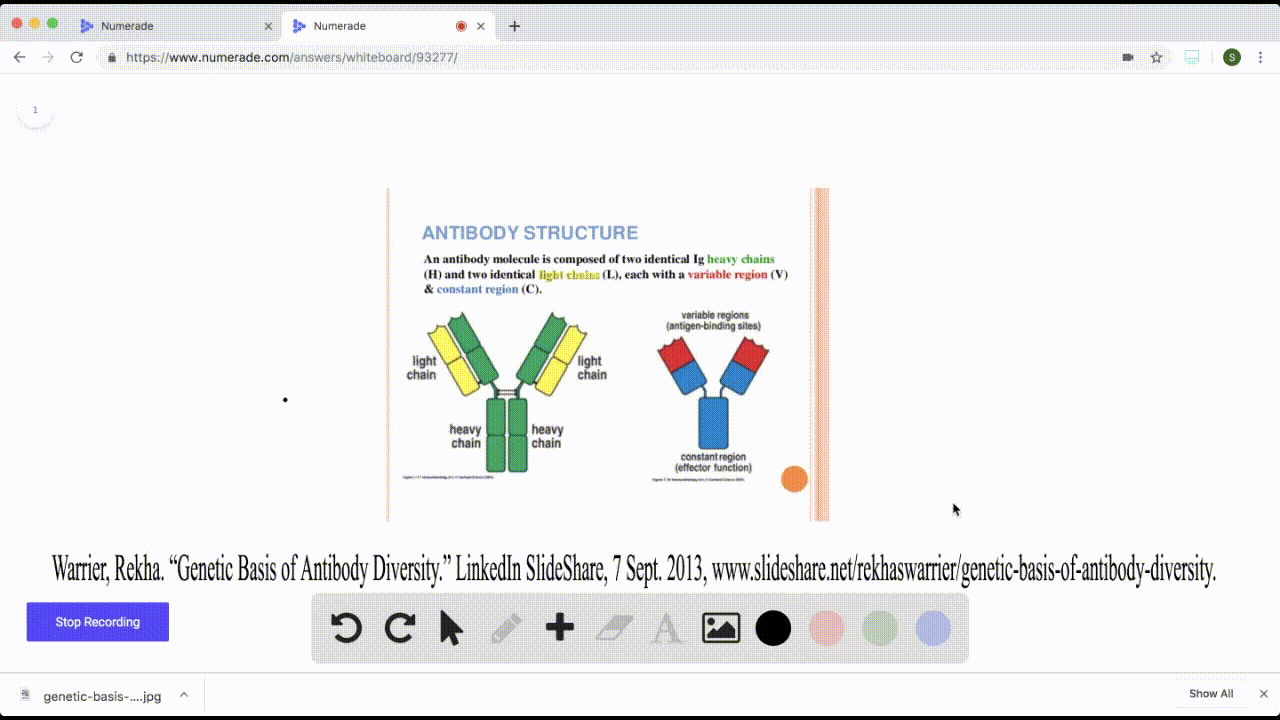Enable the screen cast icon near the profile avatar

pyautogui.click(x=1191, y=57)
